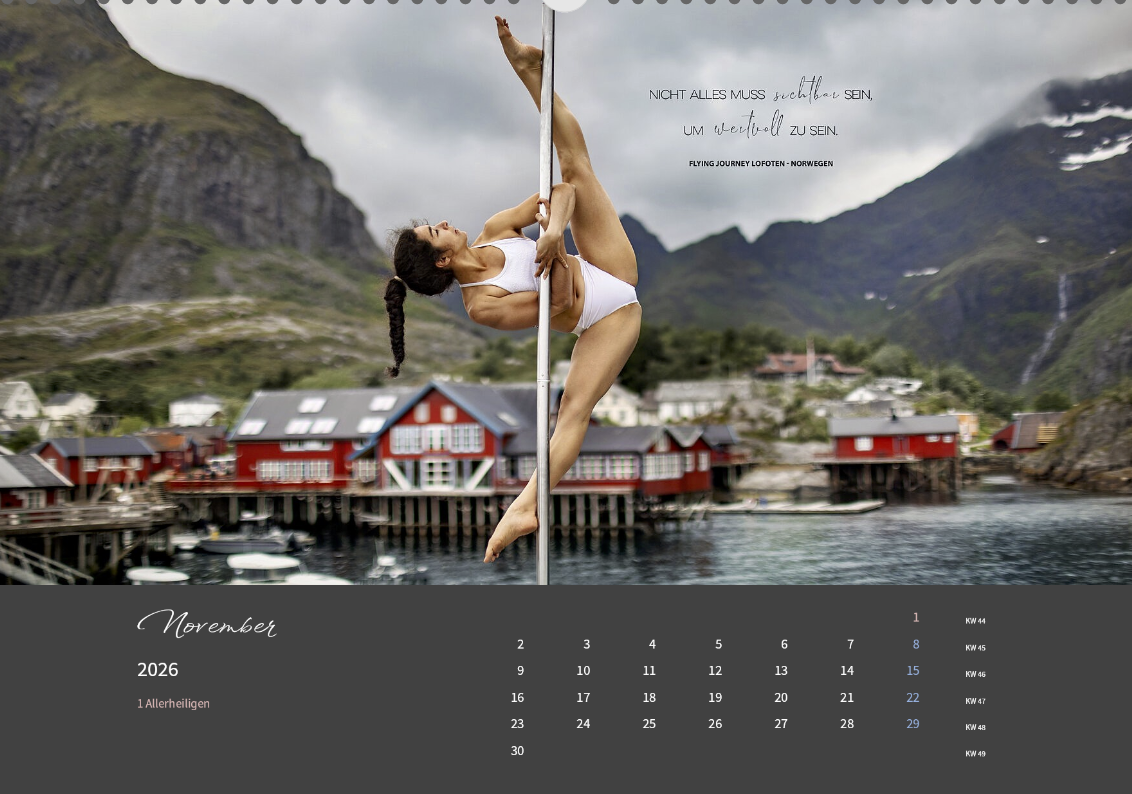Click date 29 in the calendar
Screen dimensions: 1132x794
point(912,724)
